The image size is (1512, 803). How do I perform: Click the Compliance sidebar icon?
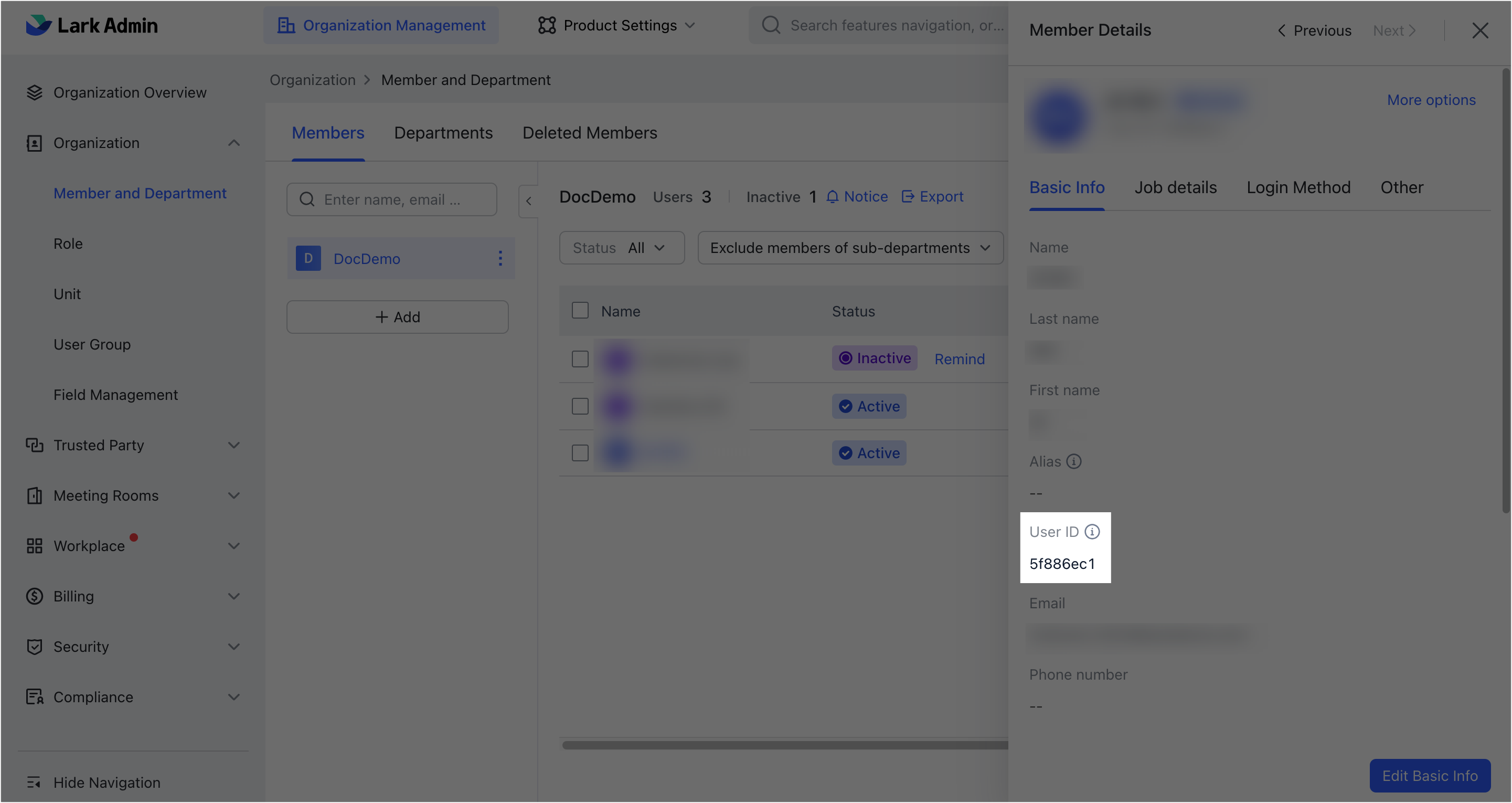coord(35,697)
